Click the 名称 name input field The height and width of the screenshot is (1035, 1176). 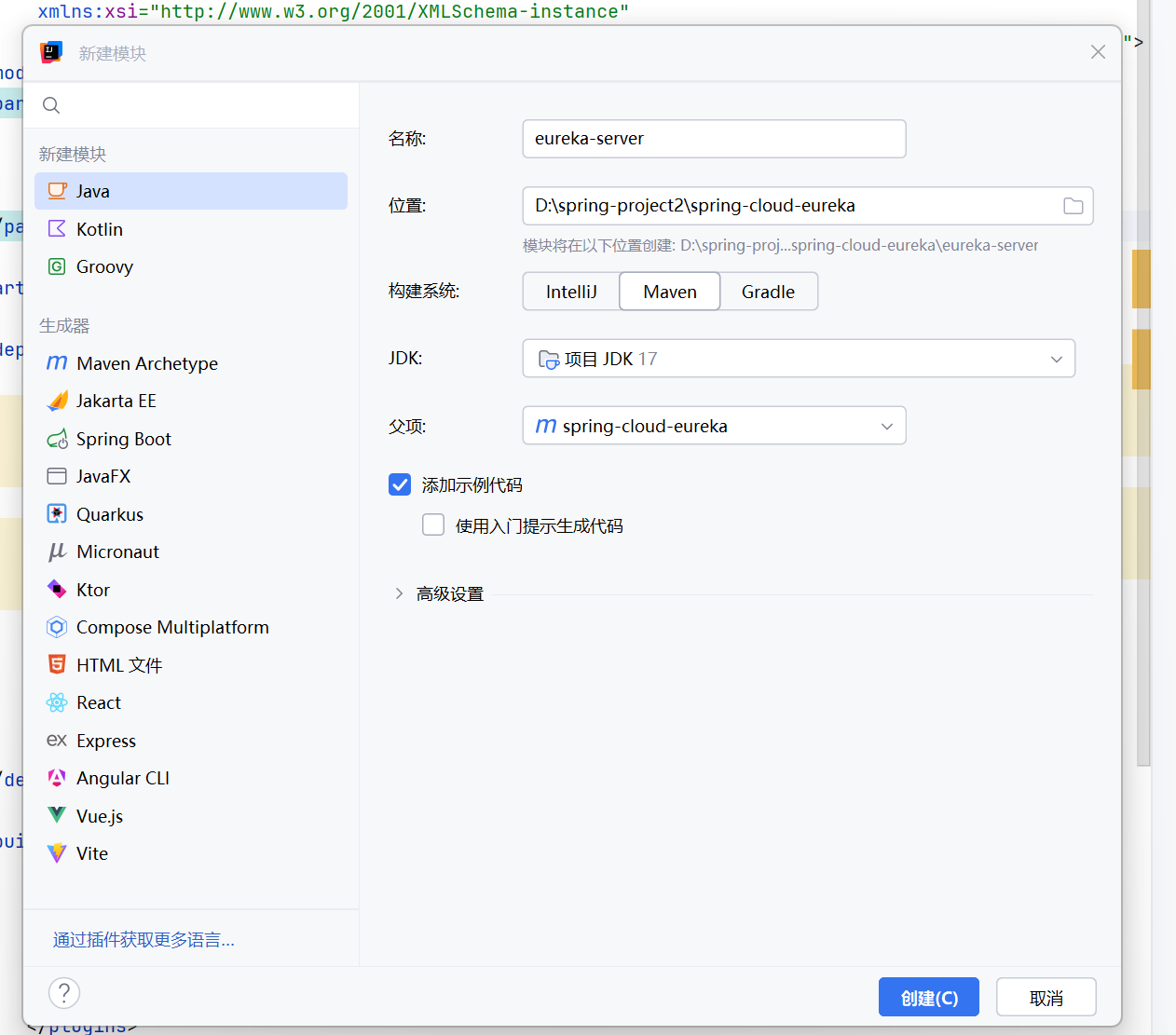[714, 139]
